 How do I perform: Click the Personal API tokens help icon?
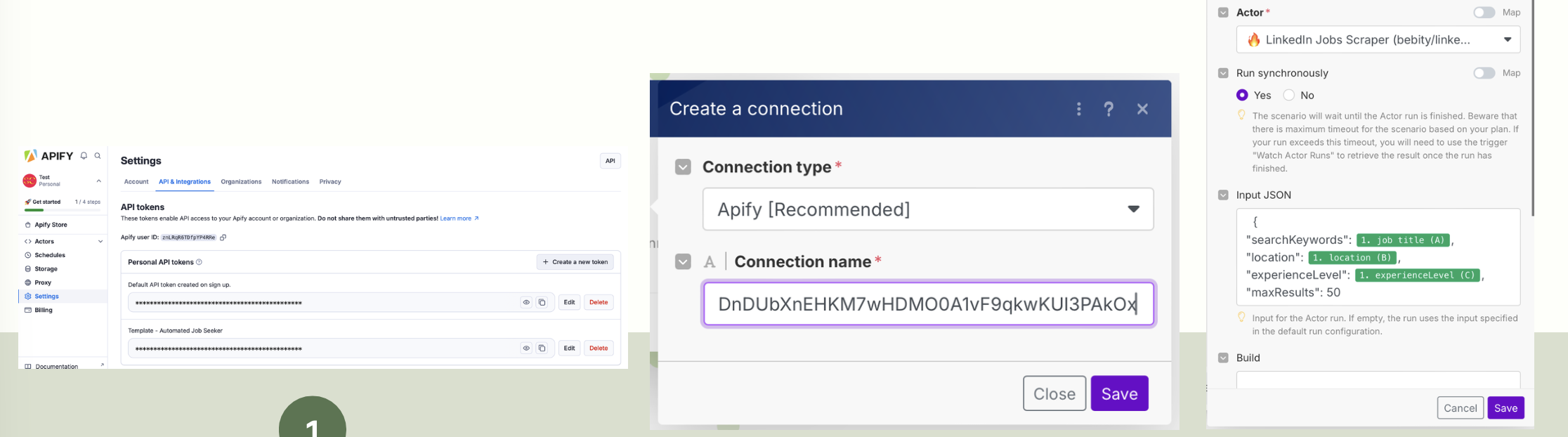pyautogui.click(x=199, y=262)
